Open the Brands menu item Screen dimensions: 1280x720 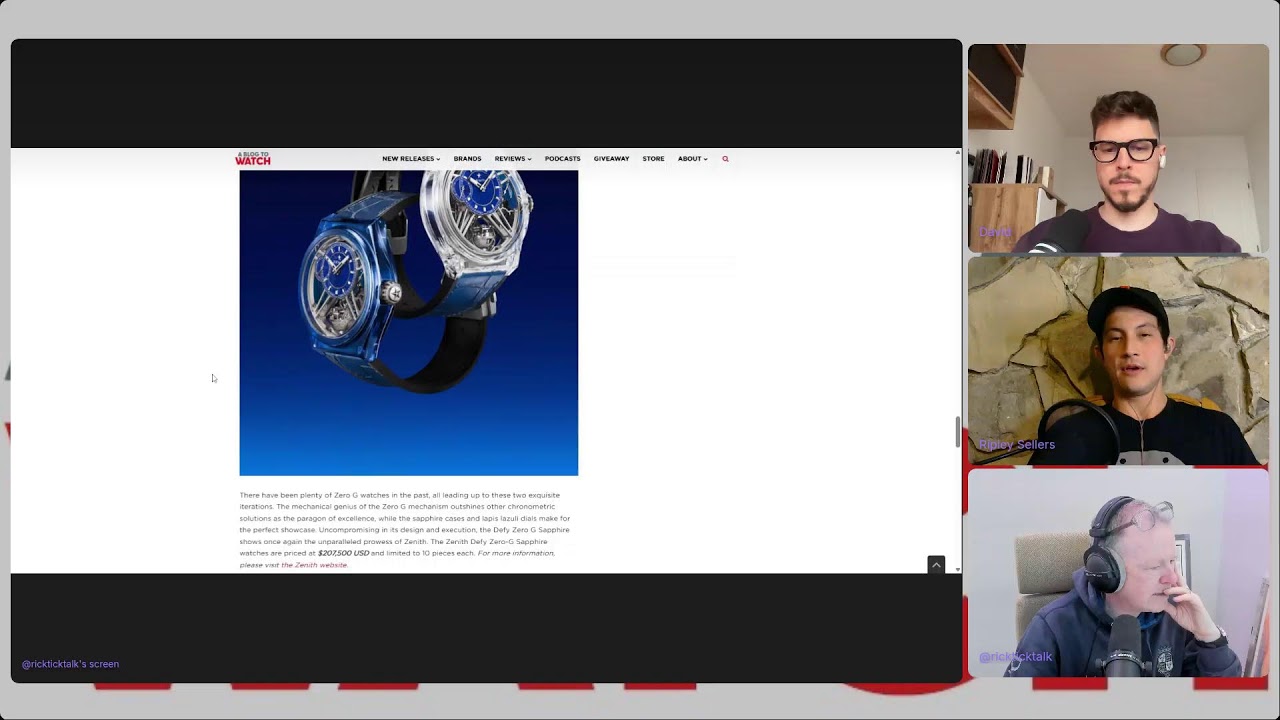coord(467,159)
